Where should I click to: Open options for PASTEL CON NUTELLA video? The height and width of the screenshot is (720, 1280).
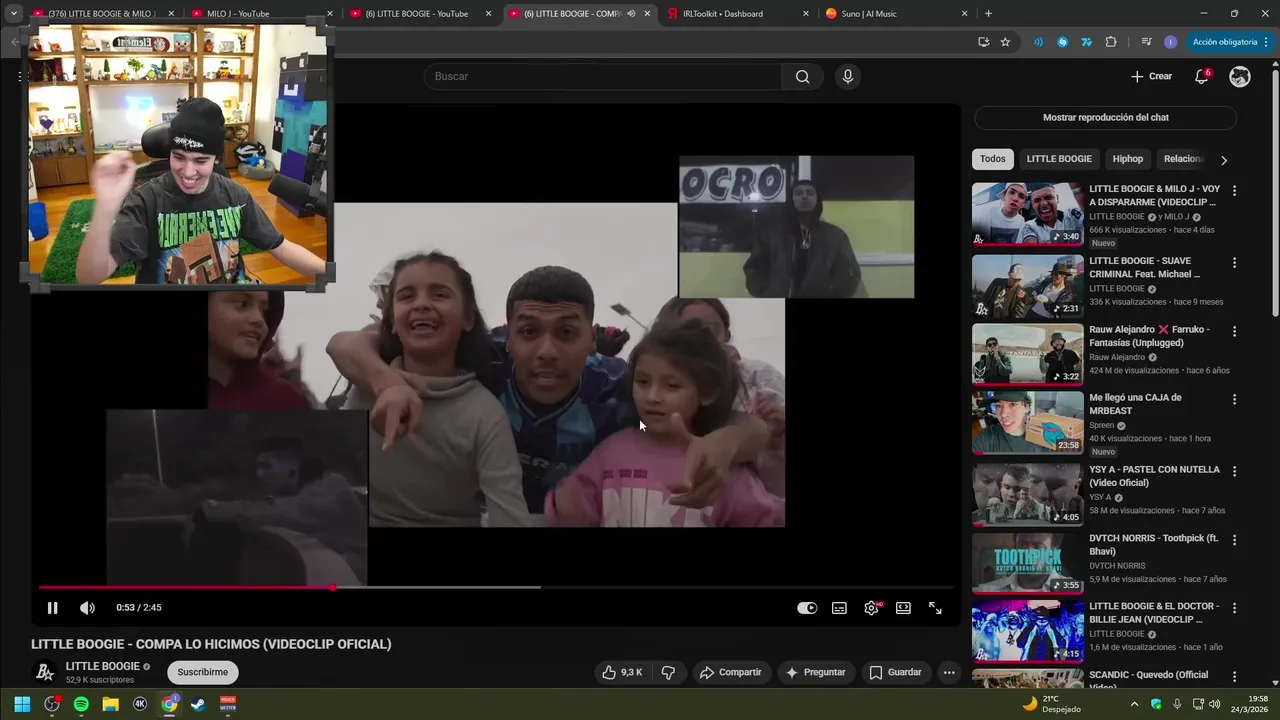click(x=1234, y=471)
